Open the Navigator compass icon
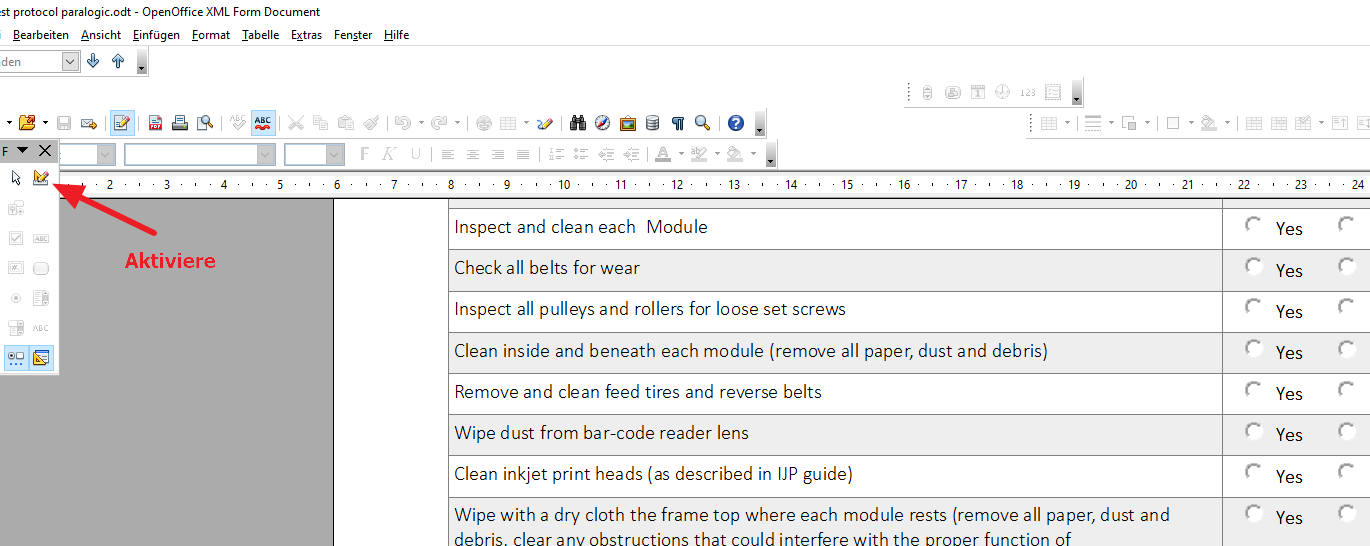The image size is (1370, 546). point(602,123)
